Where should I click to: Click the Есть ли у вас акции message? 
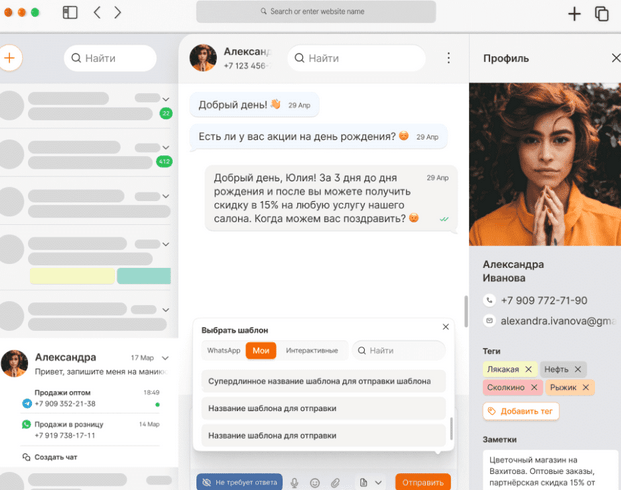(x=318, y=136)
